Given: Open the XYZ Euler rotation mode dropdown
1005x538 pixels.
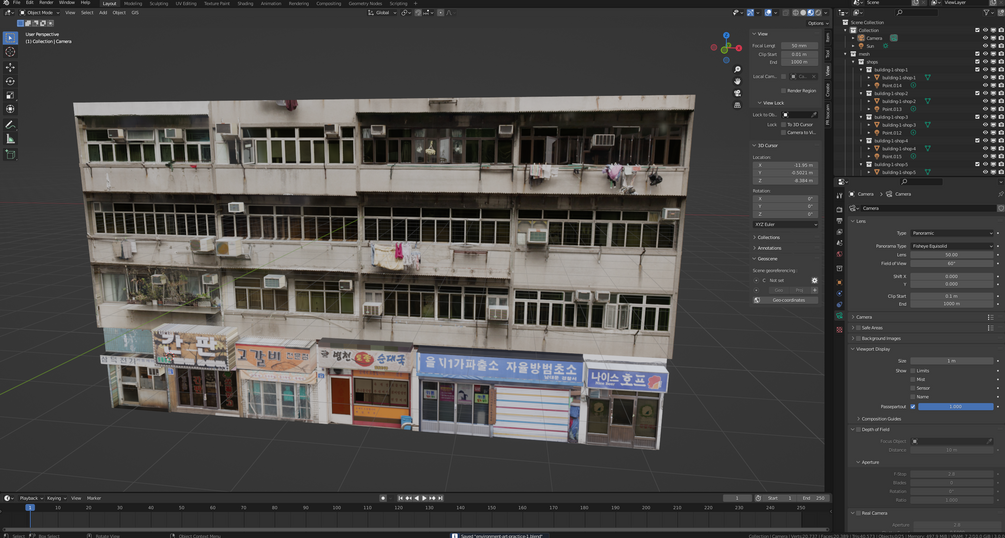Looking at the screenshot, I should (785, 225).
